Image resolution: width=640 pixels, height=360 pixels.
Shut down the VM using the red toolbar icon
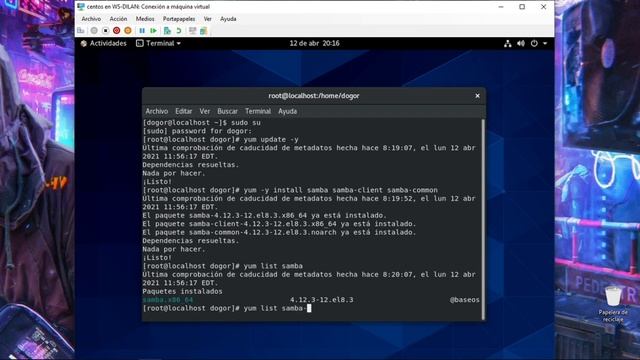click(116, 31)
